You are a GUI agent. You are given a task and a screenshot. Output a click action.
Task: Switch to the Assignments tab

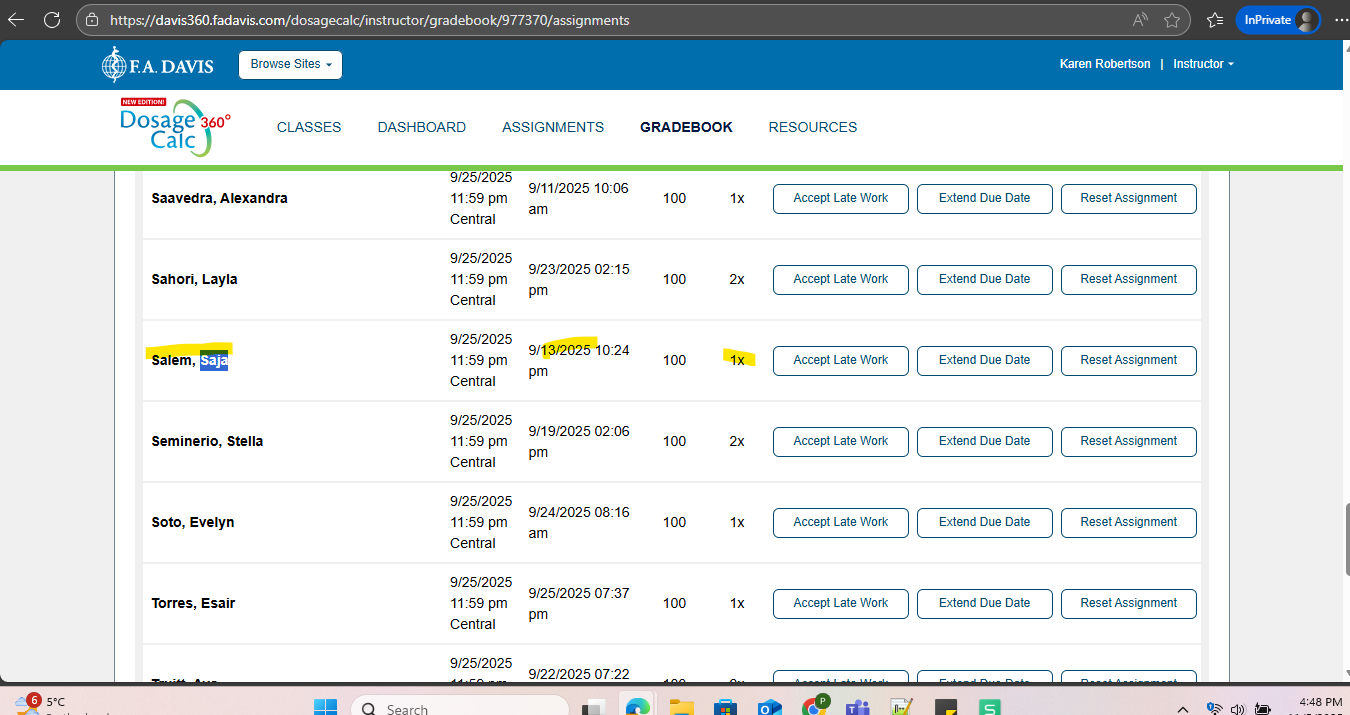pos(553,127)
